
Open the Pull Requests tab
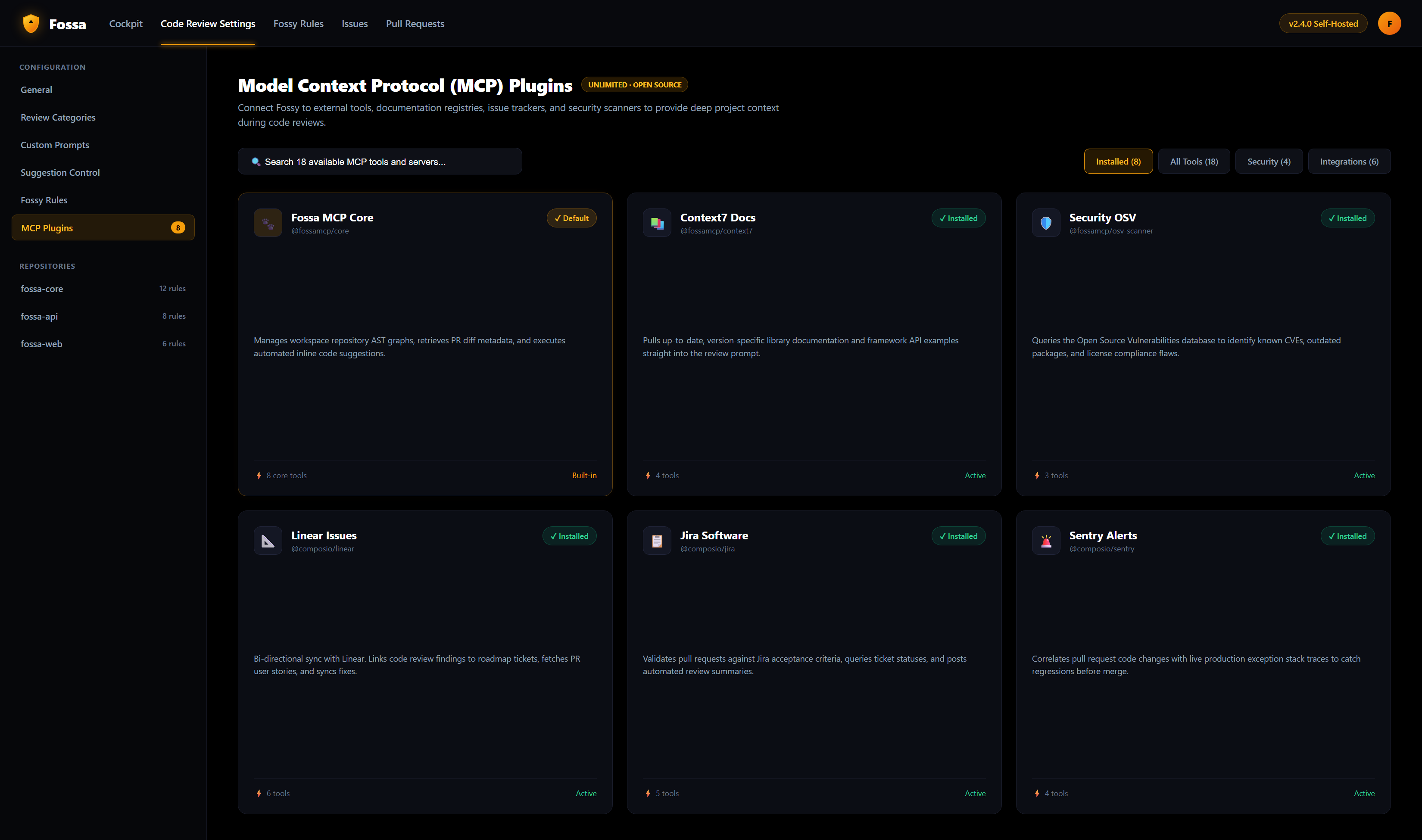(x=415, y=24)
